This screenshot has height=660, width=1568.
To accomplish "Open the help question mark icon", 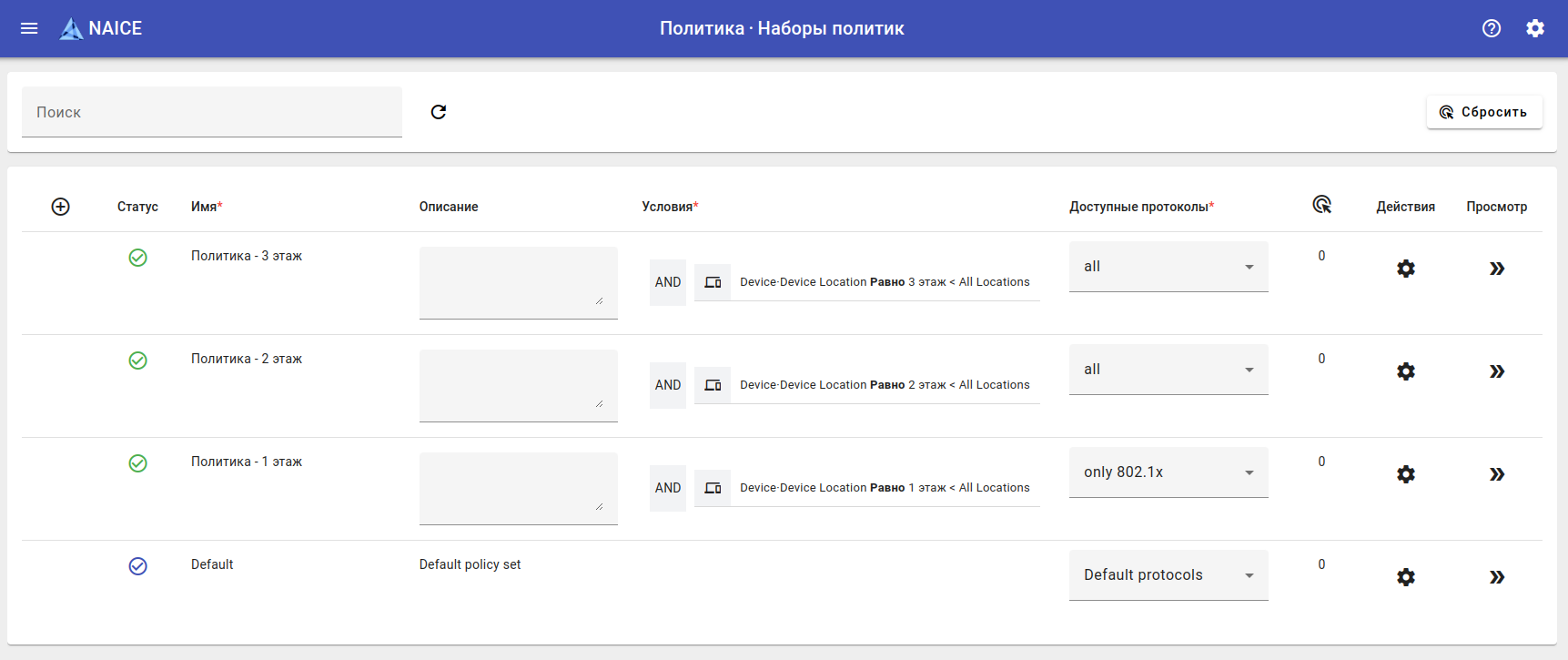I will pos(1492,28).
